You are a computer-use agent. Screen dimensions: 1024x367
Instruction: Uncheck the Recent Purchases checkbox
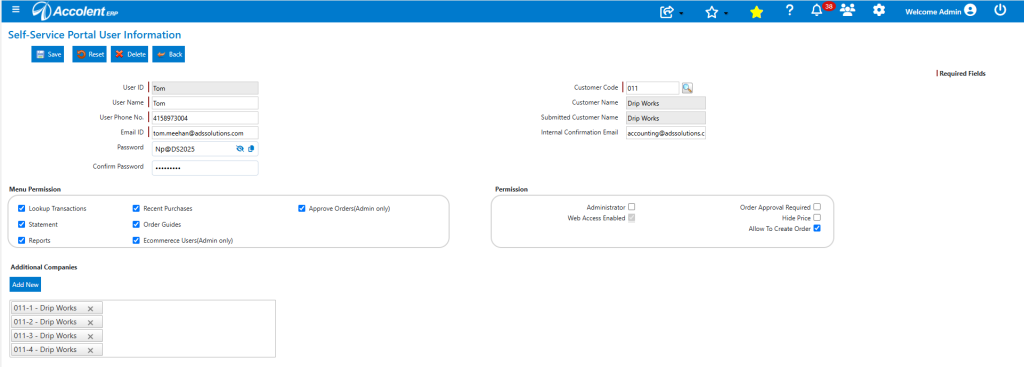pos(136,208)
